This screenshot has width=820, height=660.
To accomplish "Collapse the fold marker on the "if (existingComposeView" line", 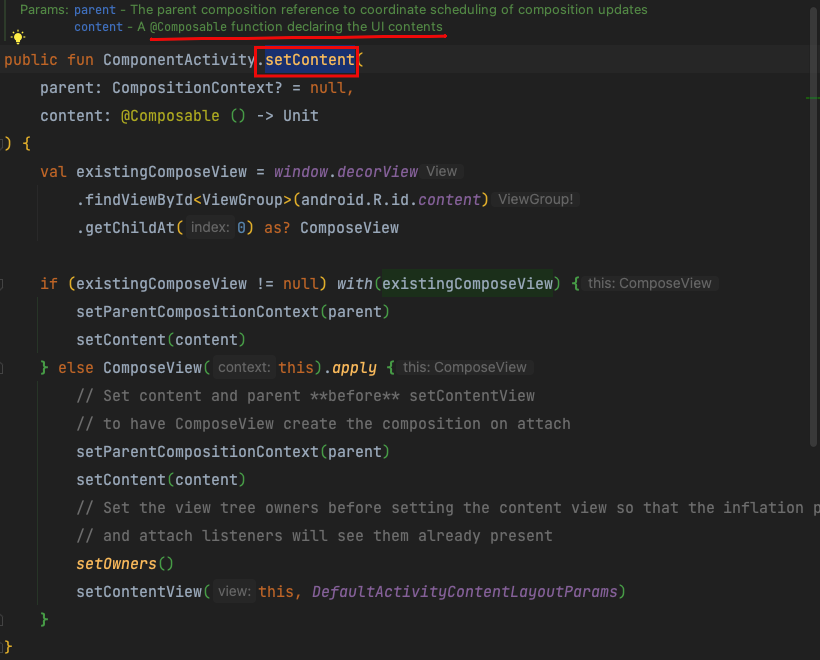I will coord(2,284).
